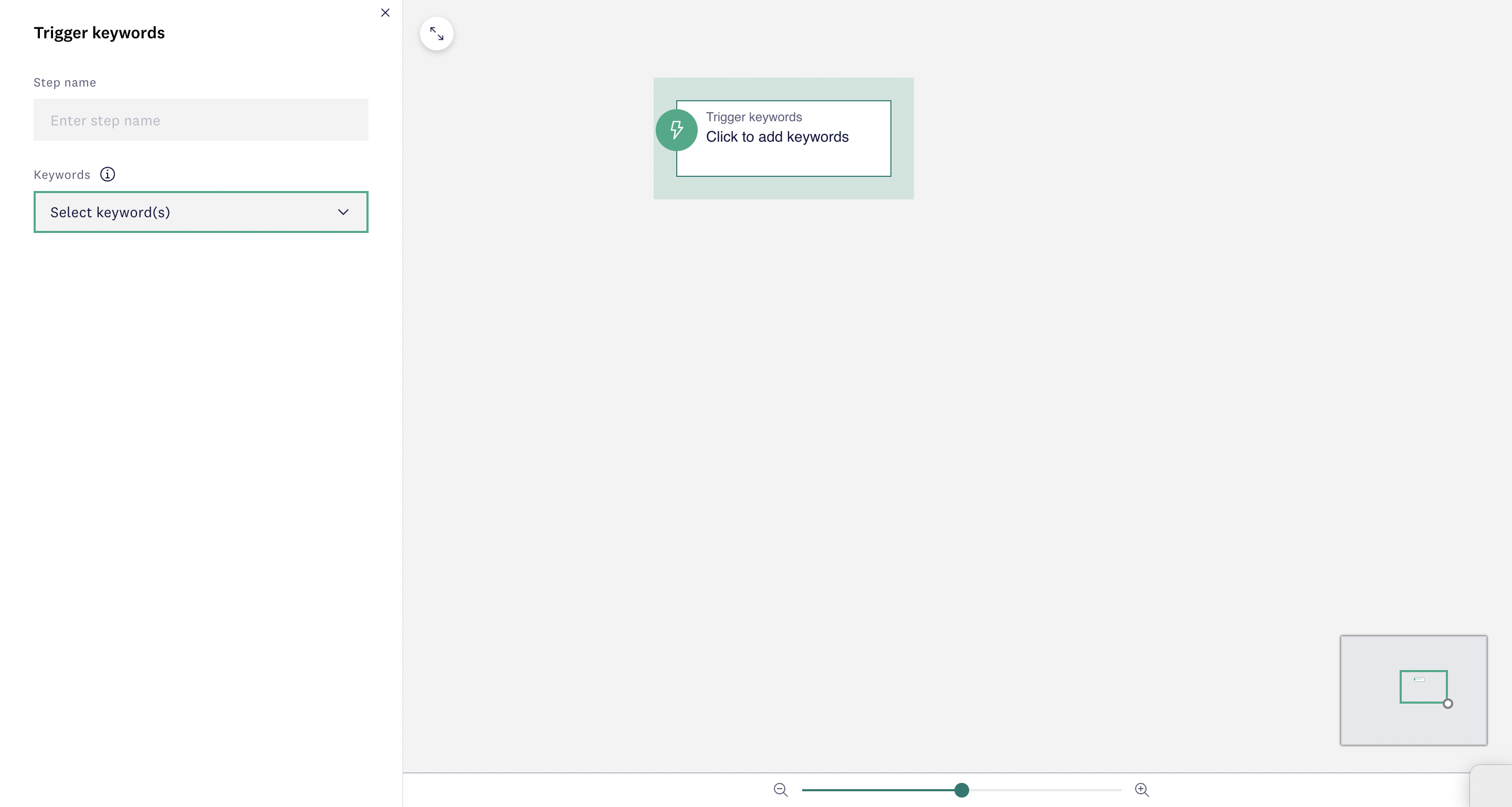The height and width of the screenshot is (807, 1512).
Task: Select the Click to add keywords node
Action: tap(784, 139)
